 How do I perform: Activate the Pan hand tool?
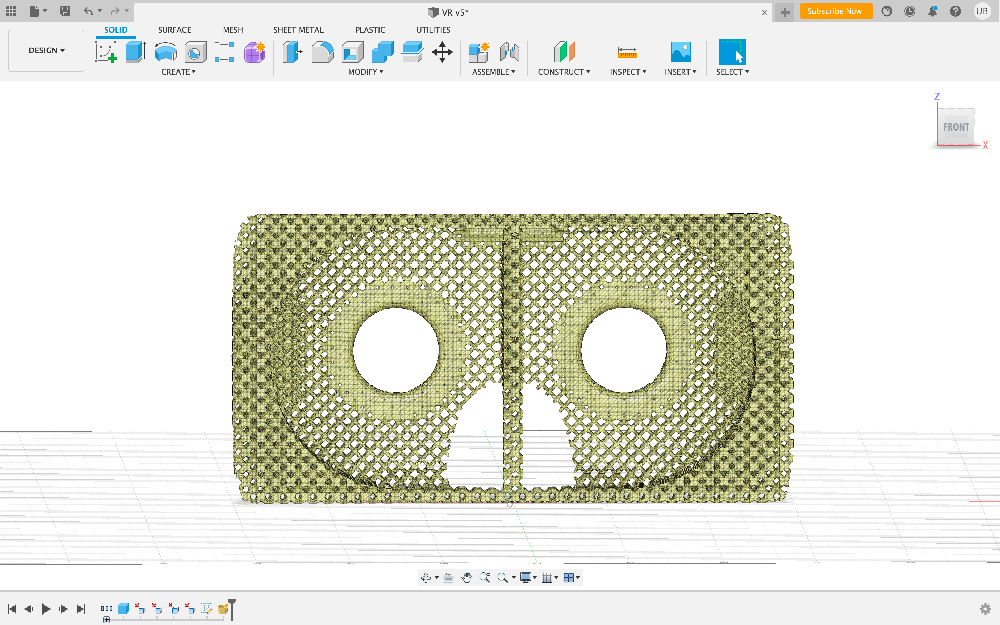click(x=466, y=578)
